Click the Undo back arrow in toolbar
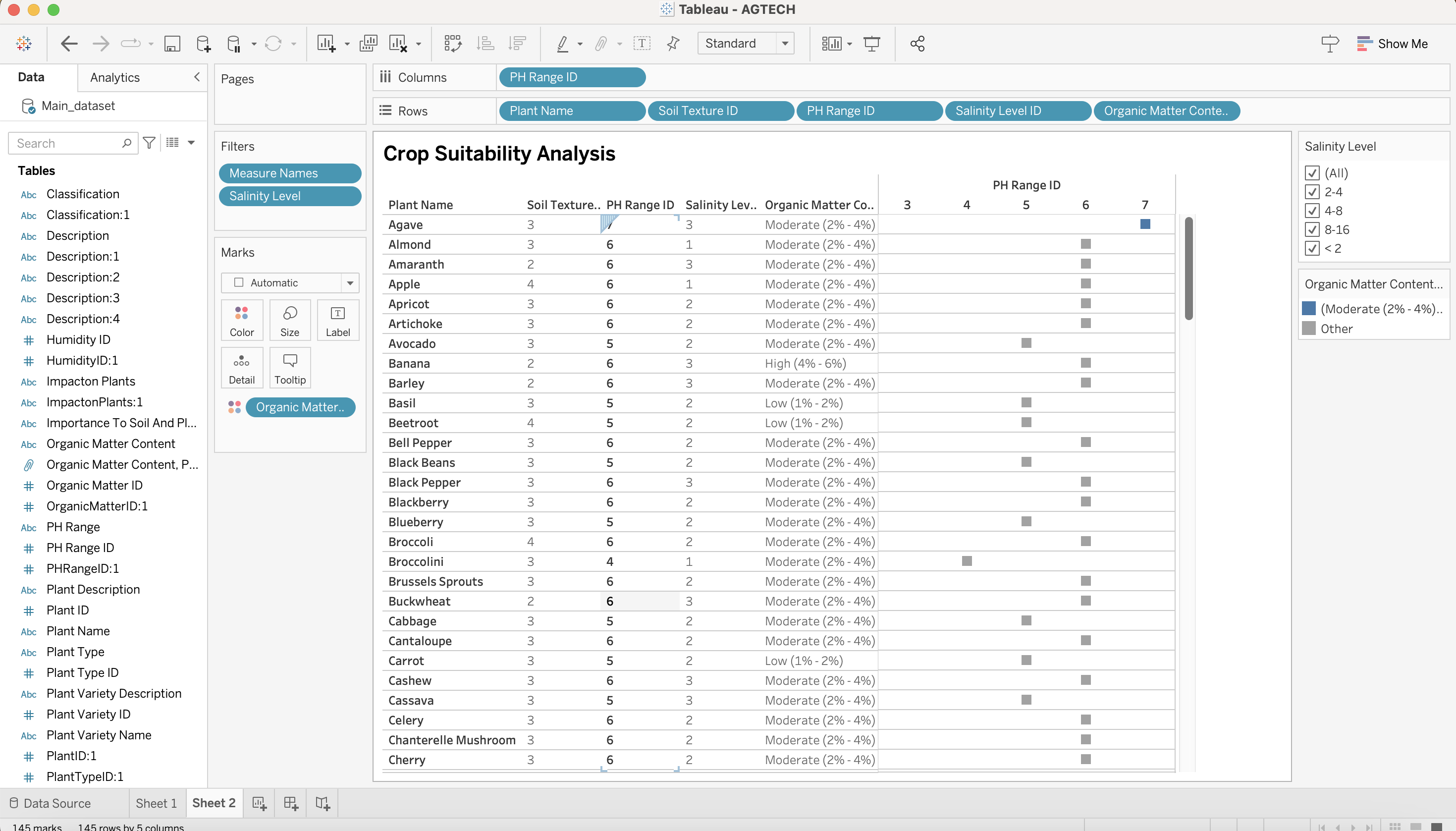 click(69, 44)
